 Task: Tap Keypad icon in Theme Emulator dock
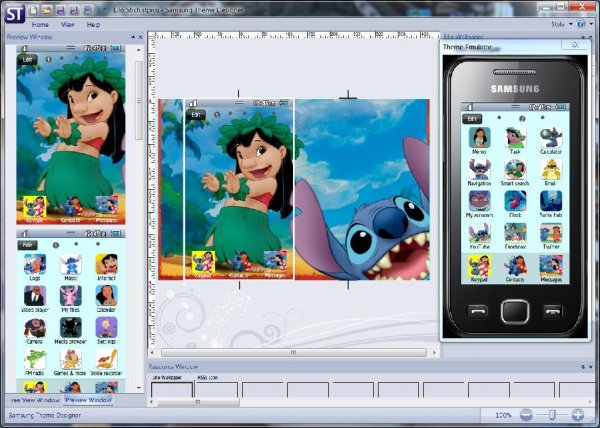[x=479, y=268]
